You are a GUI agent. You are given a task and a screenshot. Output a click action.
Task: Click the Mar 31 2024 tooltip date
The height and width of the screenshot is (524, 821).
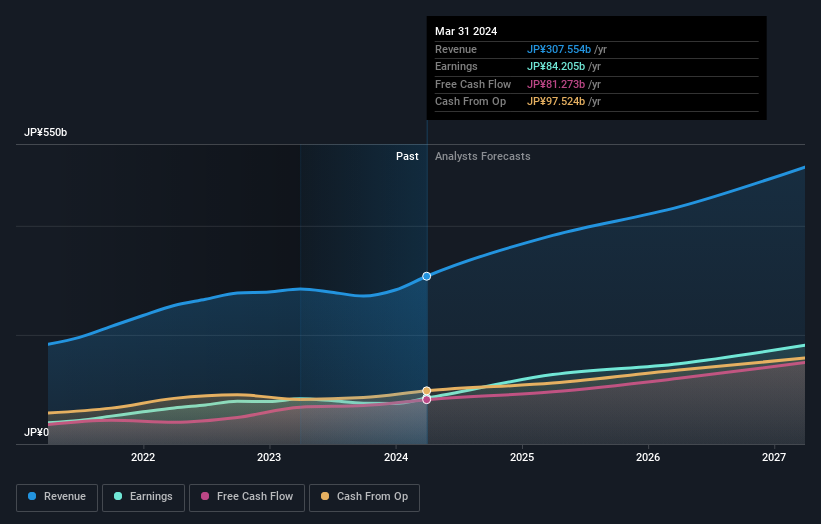tap(466, 31)
